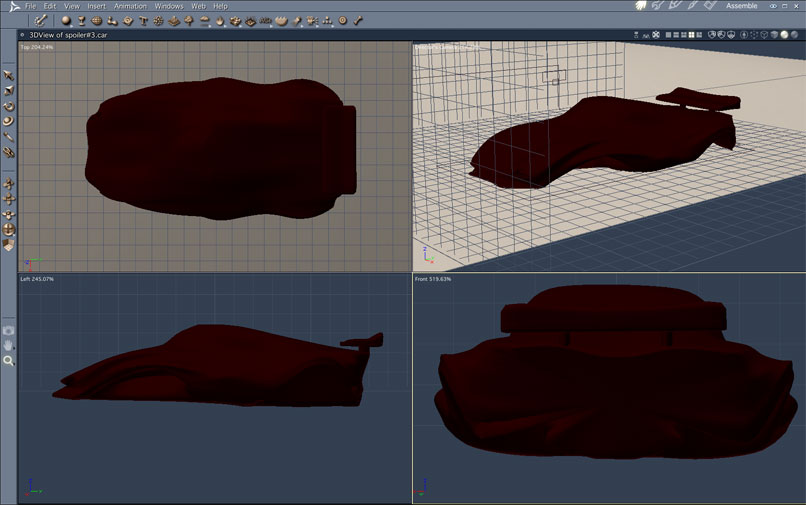Insert a bone using the bone tool
The height and width of the screenshot is (505, 806).
358,21
